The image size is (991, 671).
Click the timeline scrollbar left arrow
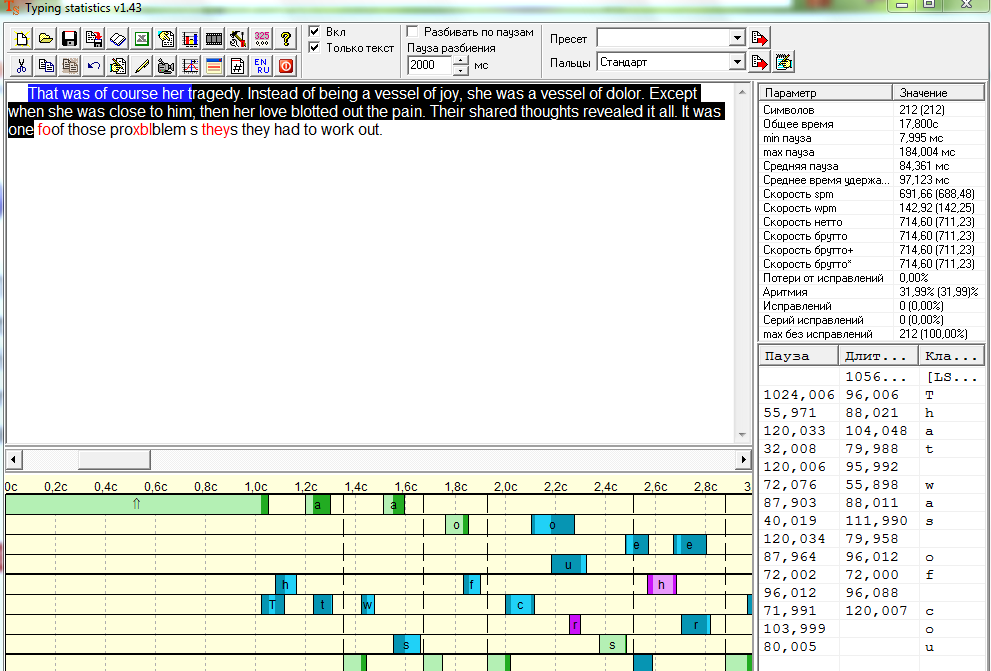pyautogui.click(x=13, y=459)
